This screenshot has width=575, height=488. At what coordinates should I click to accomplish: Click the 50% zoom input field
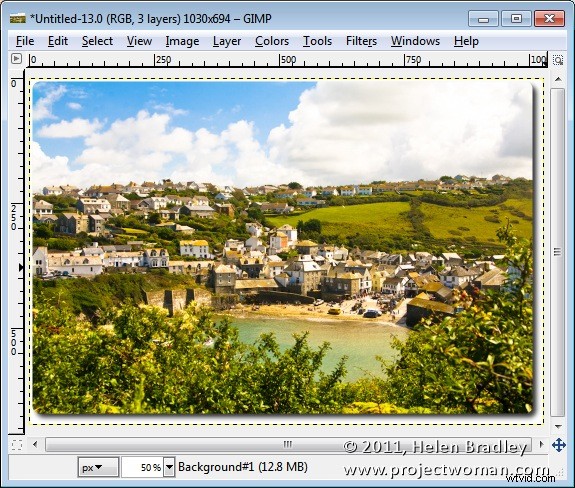click(142, 467)
